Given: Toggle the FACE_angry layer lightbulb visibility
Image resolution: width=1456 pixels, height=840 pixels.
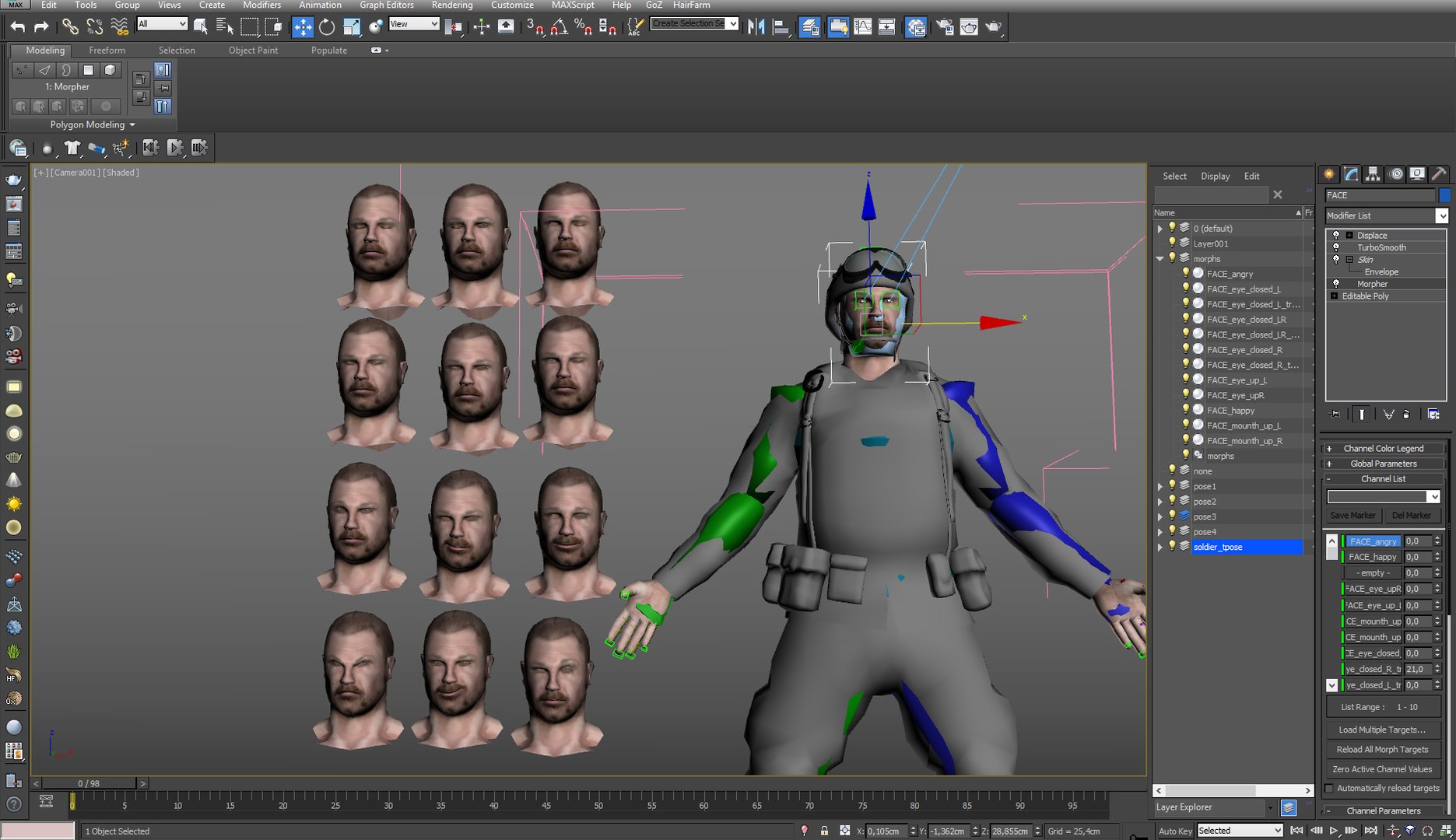Looking at the screenshot, I should point(1186,273).
